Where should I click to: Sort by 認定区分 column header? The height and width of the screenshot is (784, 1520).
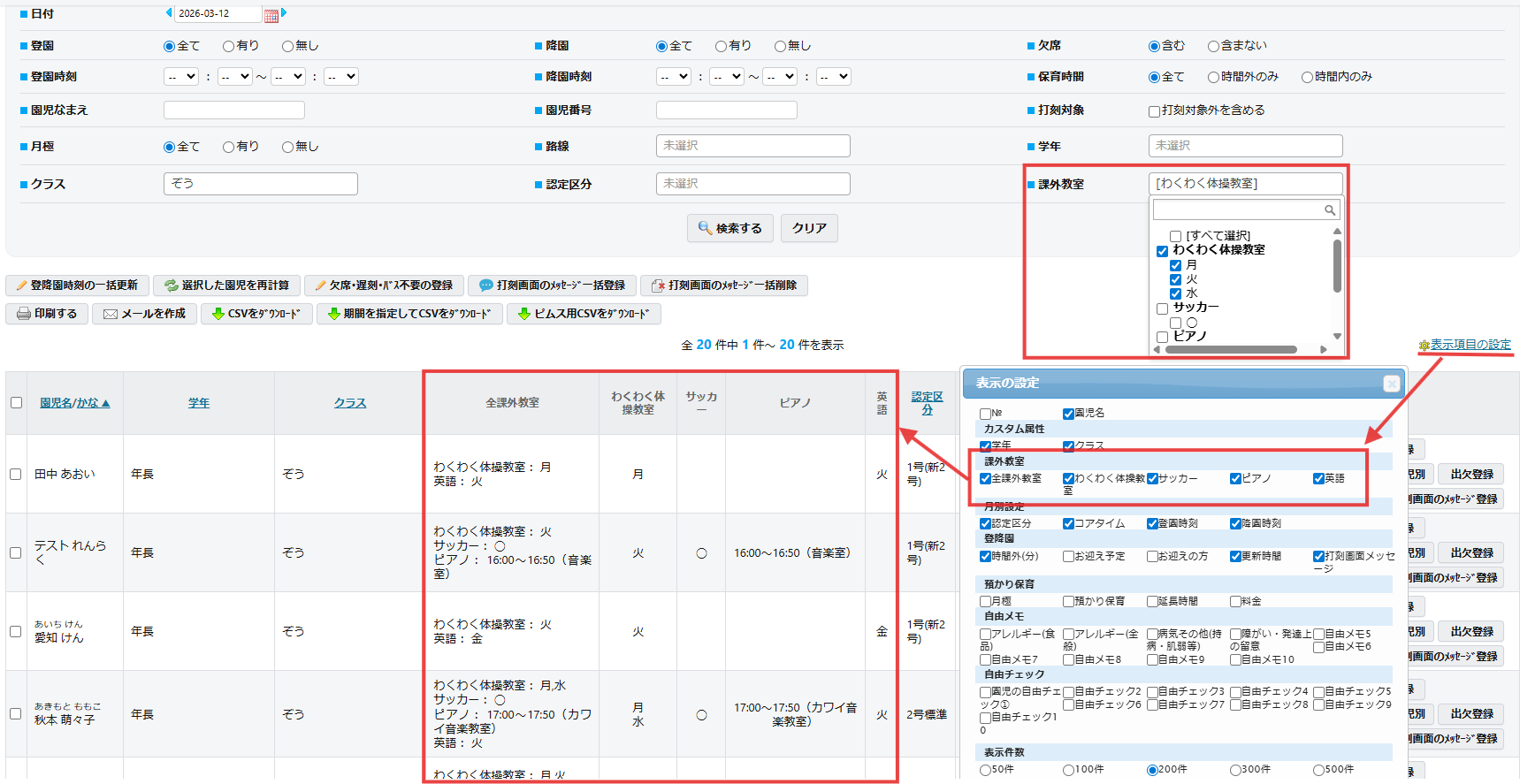(927, 403)
